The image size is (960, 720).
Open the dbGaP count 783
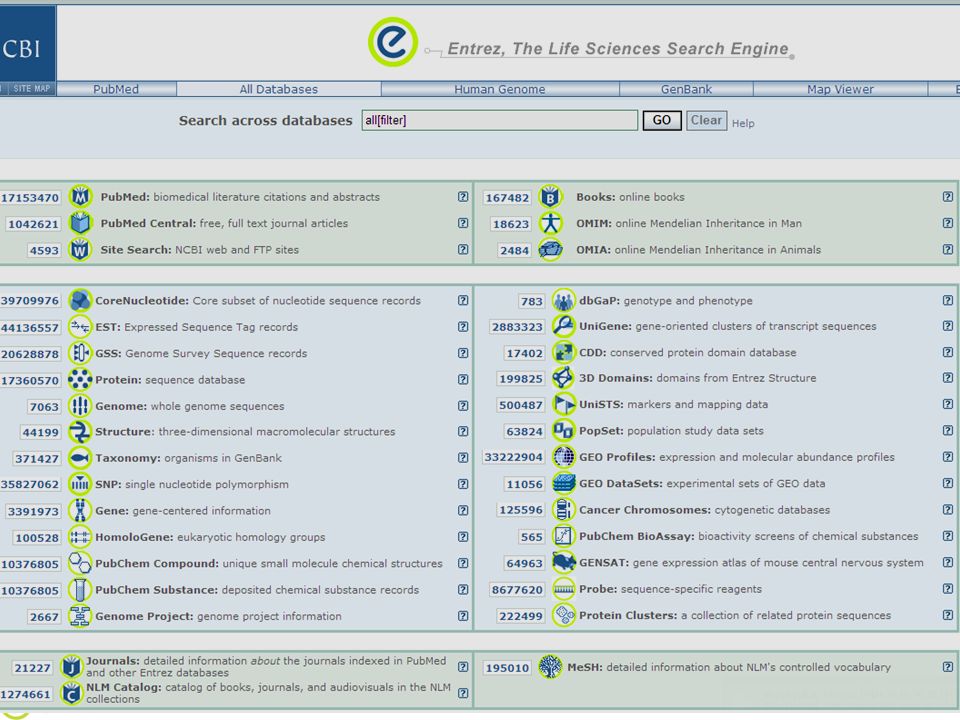click(x=531, y=301)
